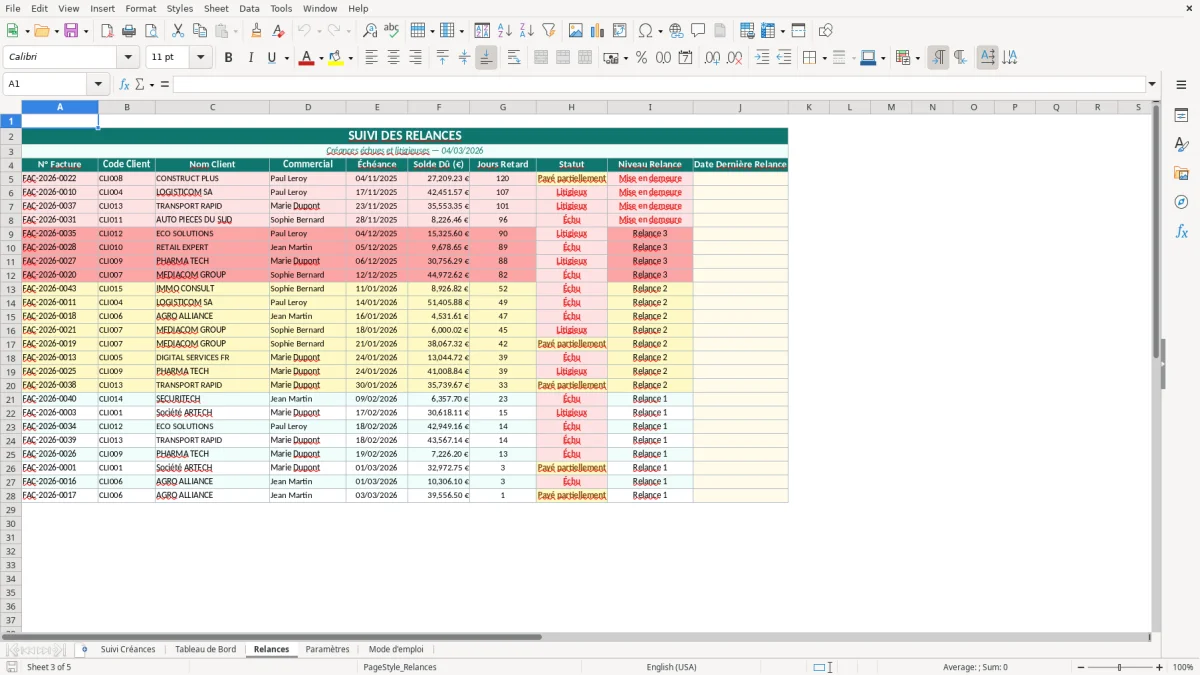This screenshot has width=1200, height=675.
Task: Toggle Align Right
Action: click(x=415, y=58)
